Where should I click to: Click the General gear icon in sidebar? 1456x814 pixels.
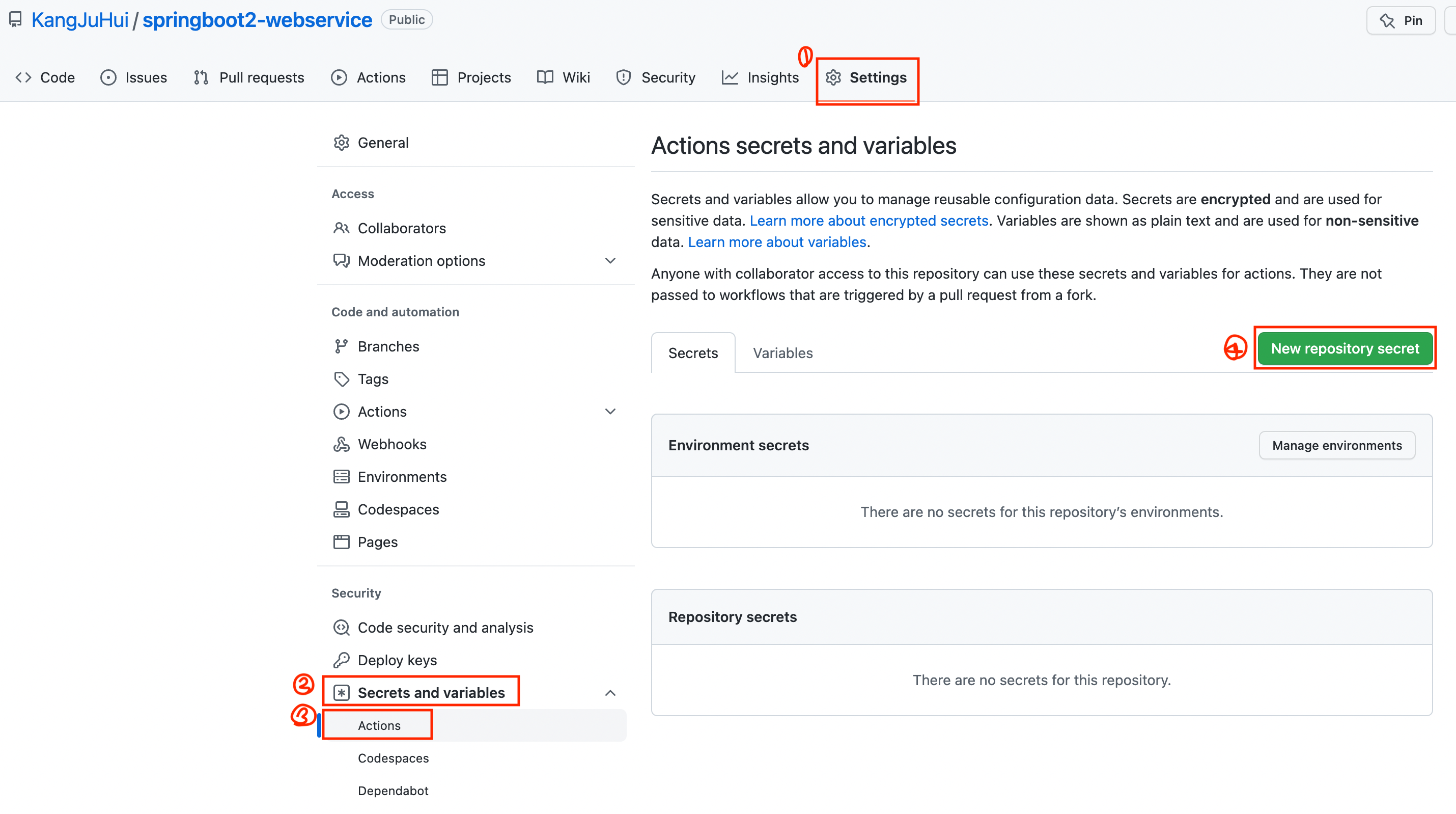coord(342,143)
